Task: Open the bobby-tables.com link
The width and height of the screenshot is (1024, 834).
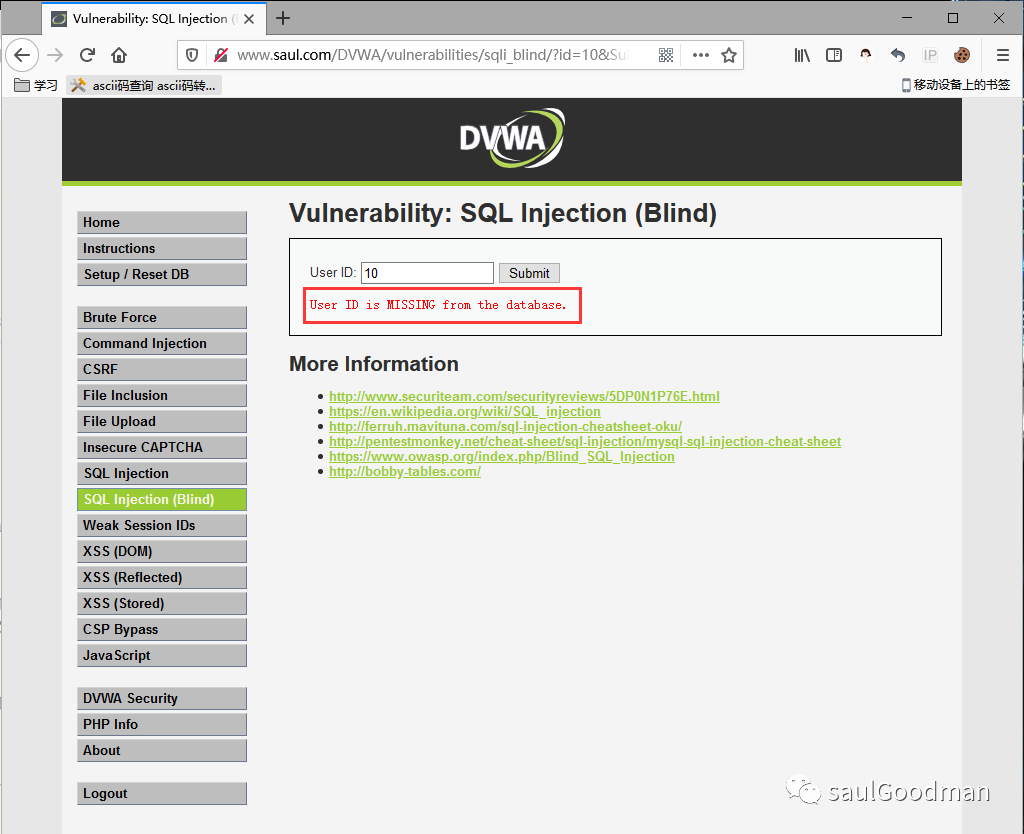Action: (x=405, y=472)
